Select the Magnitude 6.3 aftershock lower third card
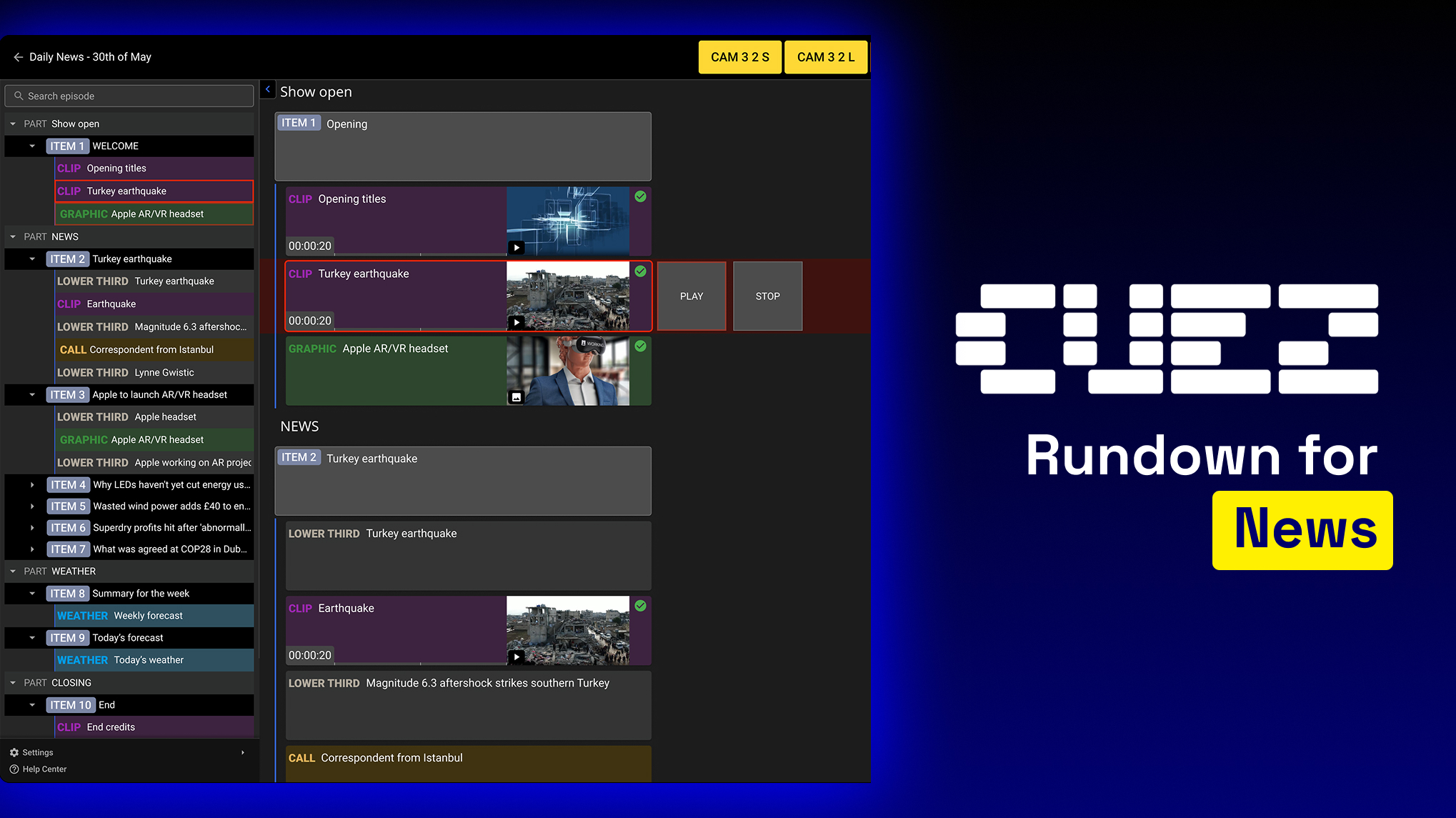 coord(469,705)
